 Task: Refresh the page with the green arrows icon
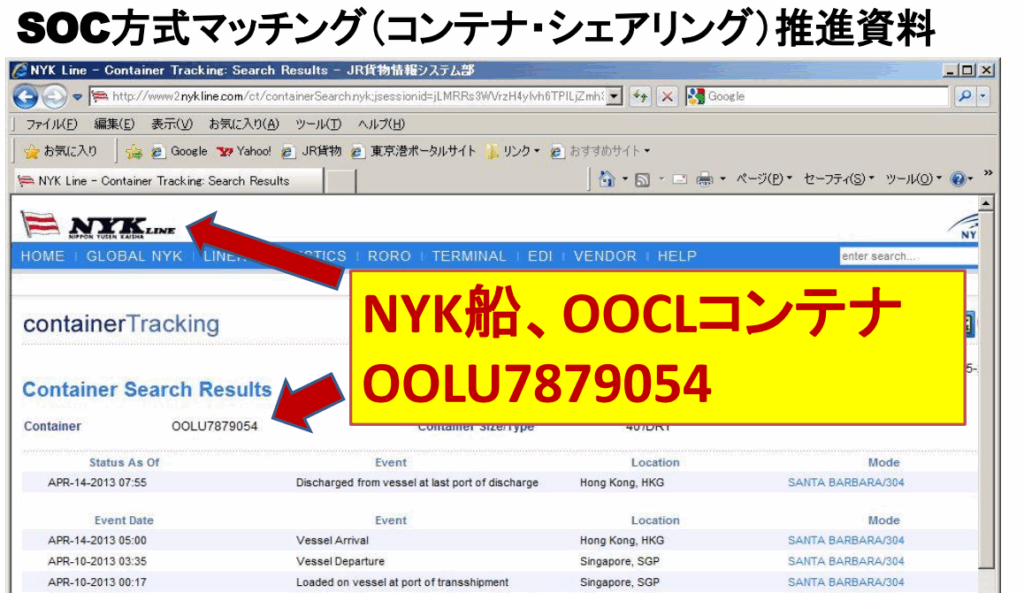click(x=641, y=97)
